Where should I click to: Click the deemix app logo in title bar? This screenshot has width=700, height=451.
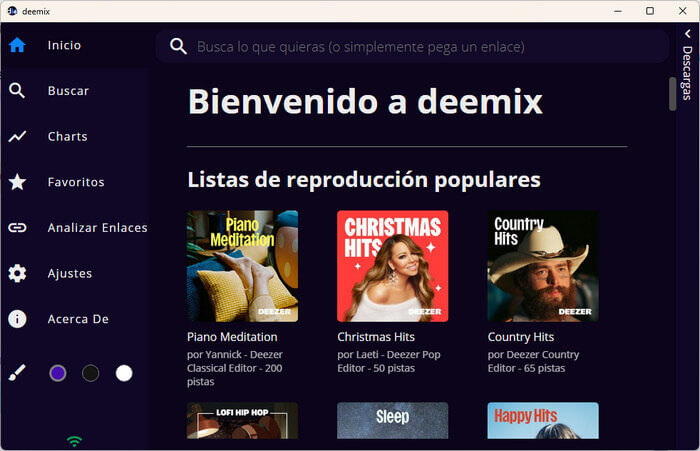click(x=12, y=11)
